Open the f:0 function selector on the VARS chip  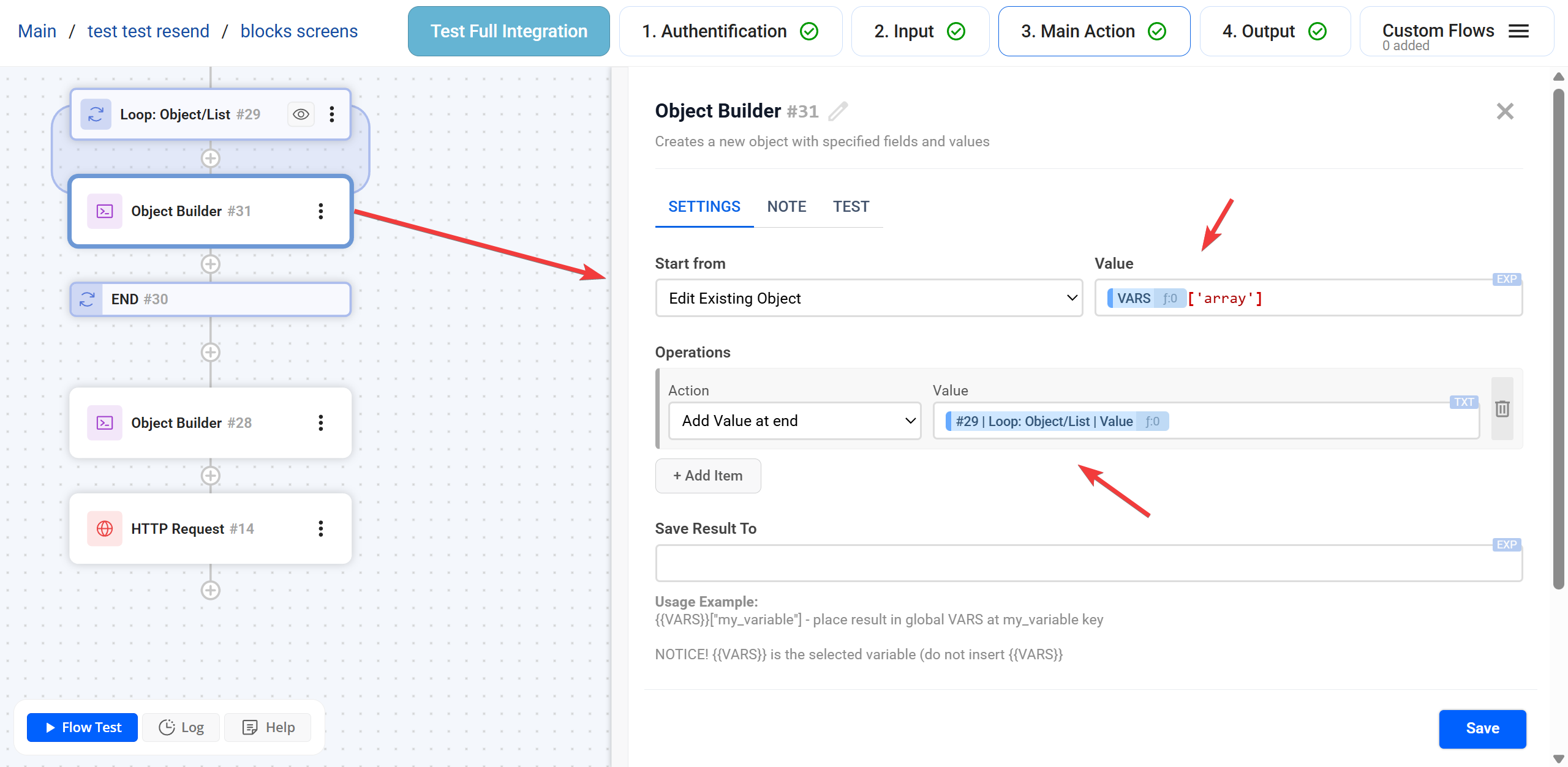(x=1169, y=299)
